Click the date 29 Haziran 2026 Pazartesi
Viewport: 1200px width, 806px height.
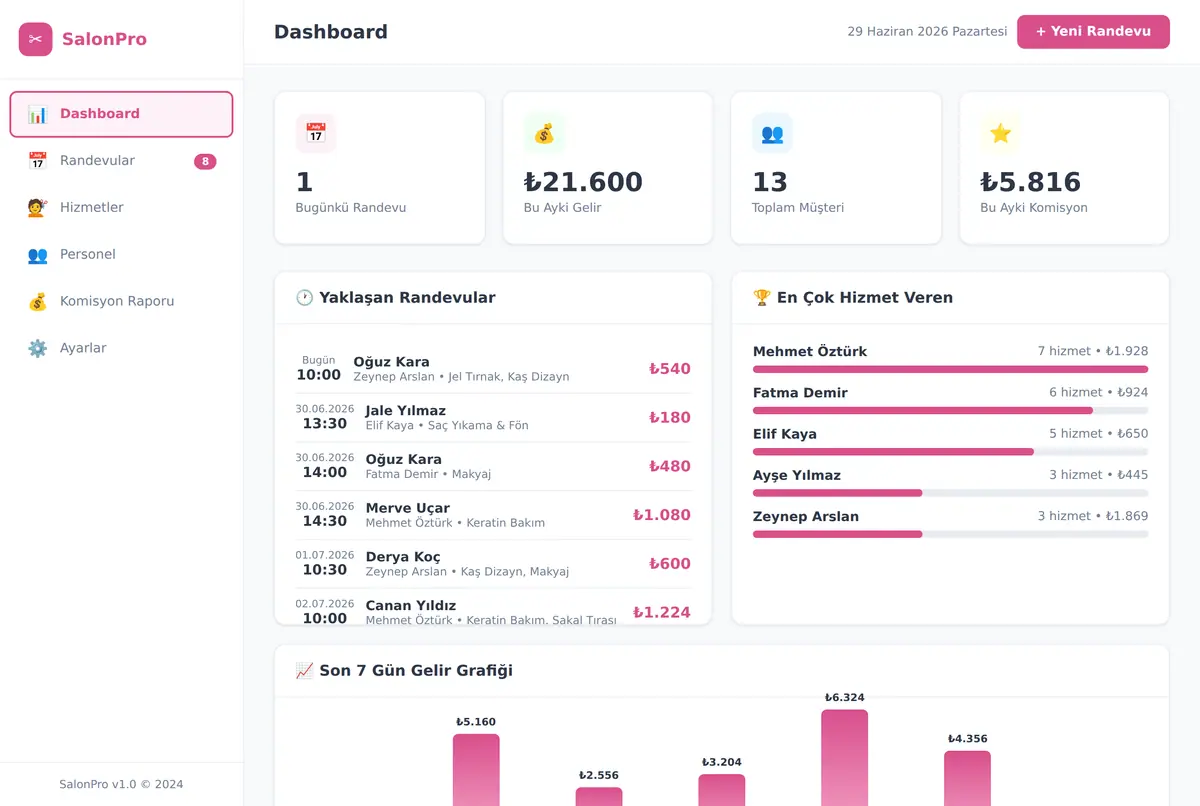pos(927,32)
